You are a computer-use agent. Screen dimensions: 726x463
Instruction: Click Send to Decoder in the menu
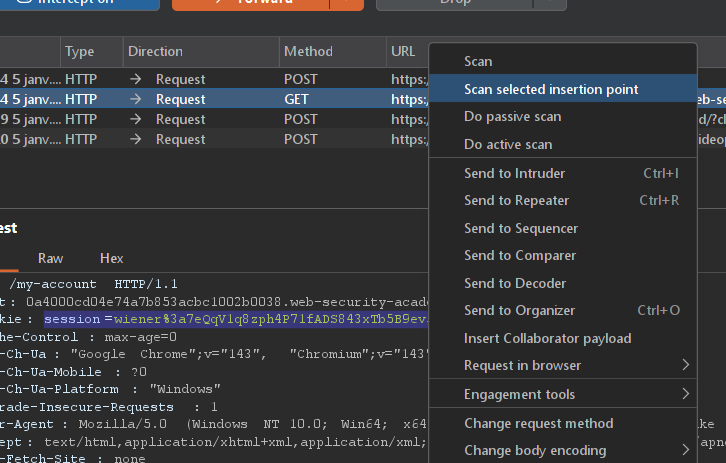515,283
